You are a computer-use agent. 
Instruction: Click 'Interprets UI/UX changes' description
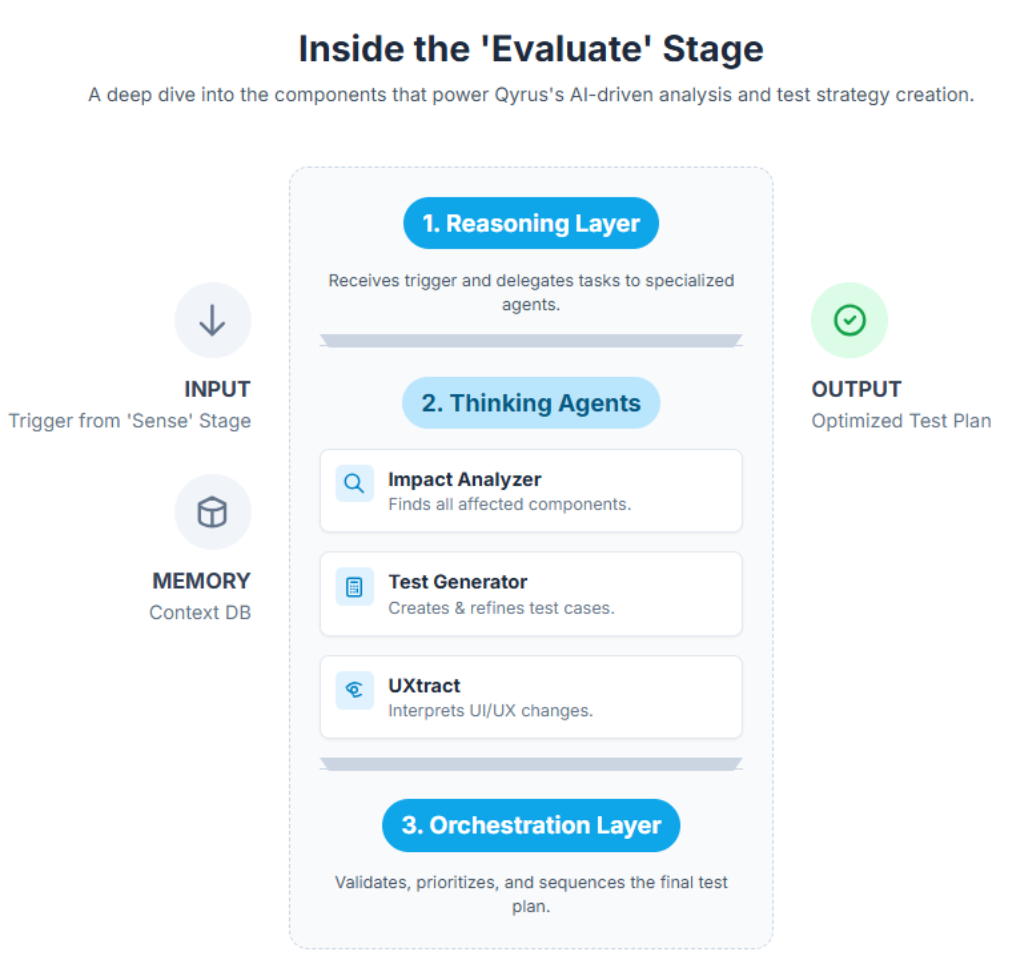pyautogui.click(x=490, y=711)
